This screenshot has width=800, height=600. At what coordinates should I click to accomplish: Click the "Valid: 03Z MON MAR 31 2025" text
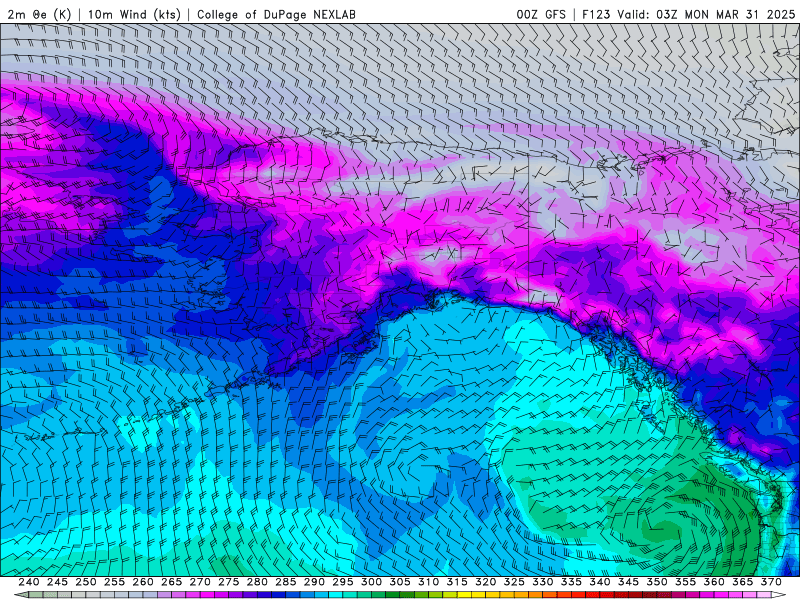click(706, 14)
